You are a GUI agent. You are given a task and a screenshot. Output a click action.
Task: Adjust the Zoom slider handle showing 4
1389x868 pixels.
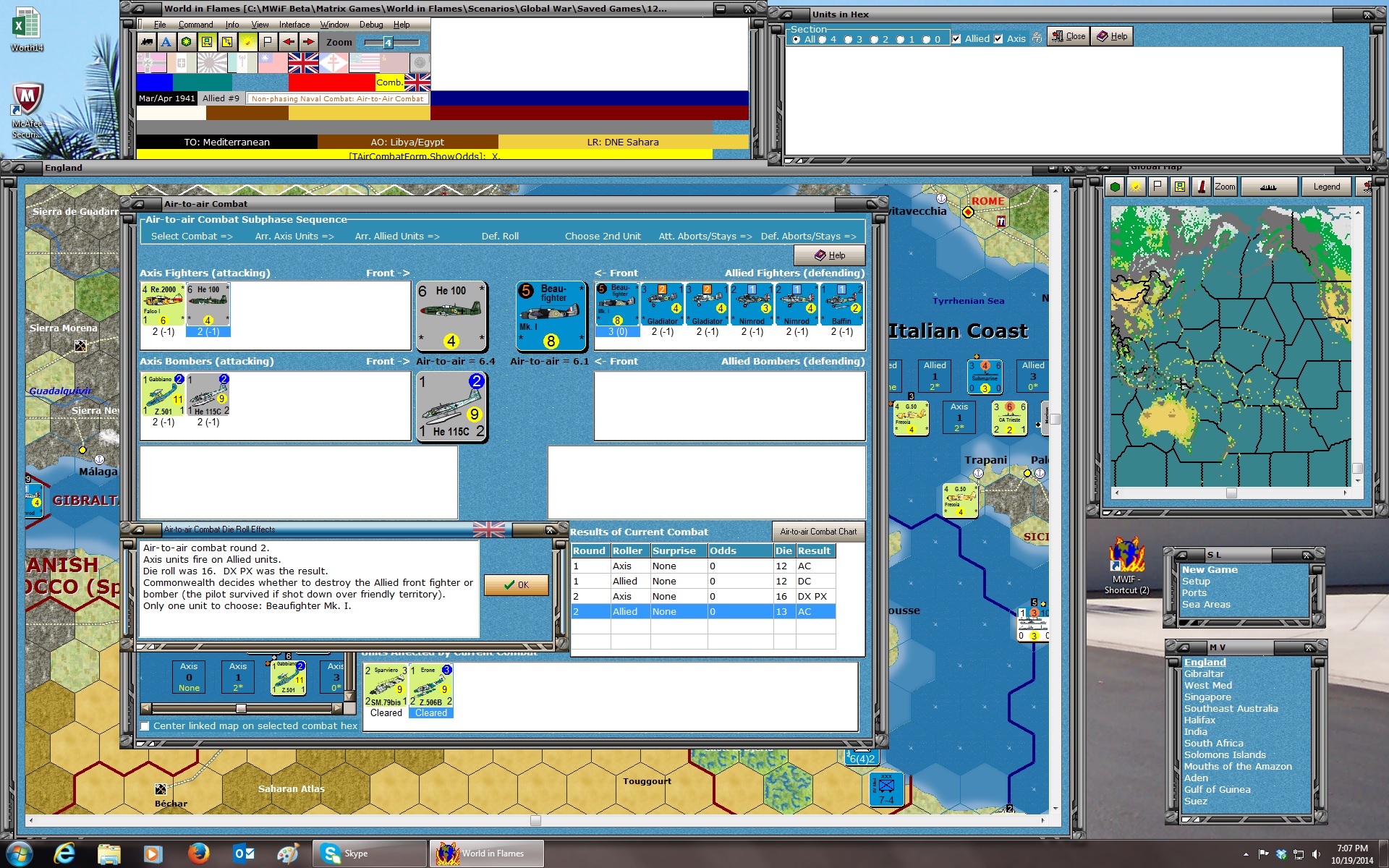tap(388, 43)
